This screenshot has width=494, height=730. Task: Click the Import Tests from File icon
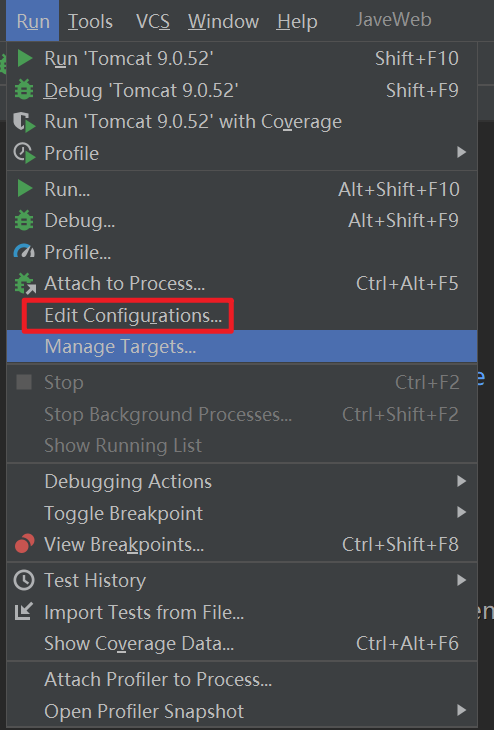[x=24, y=612]
